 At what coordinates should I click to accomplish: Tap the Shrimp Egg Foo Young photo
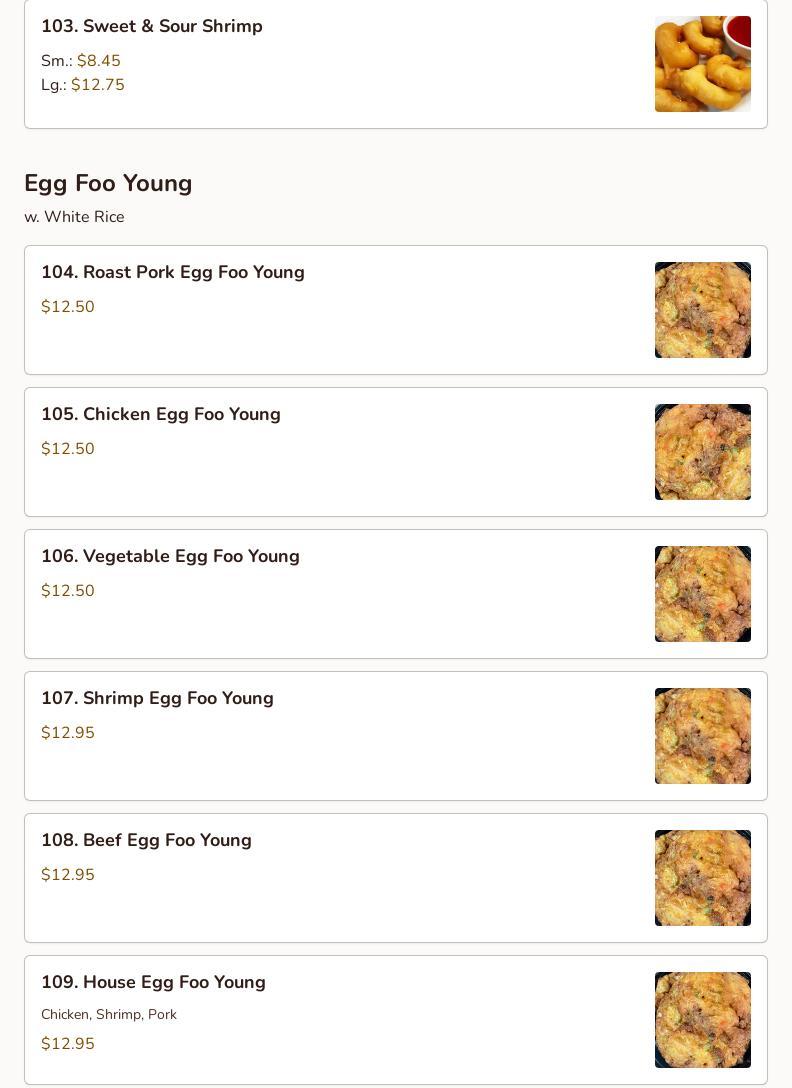702,736
